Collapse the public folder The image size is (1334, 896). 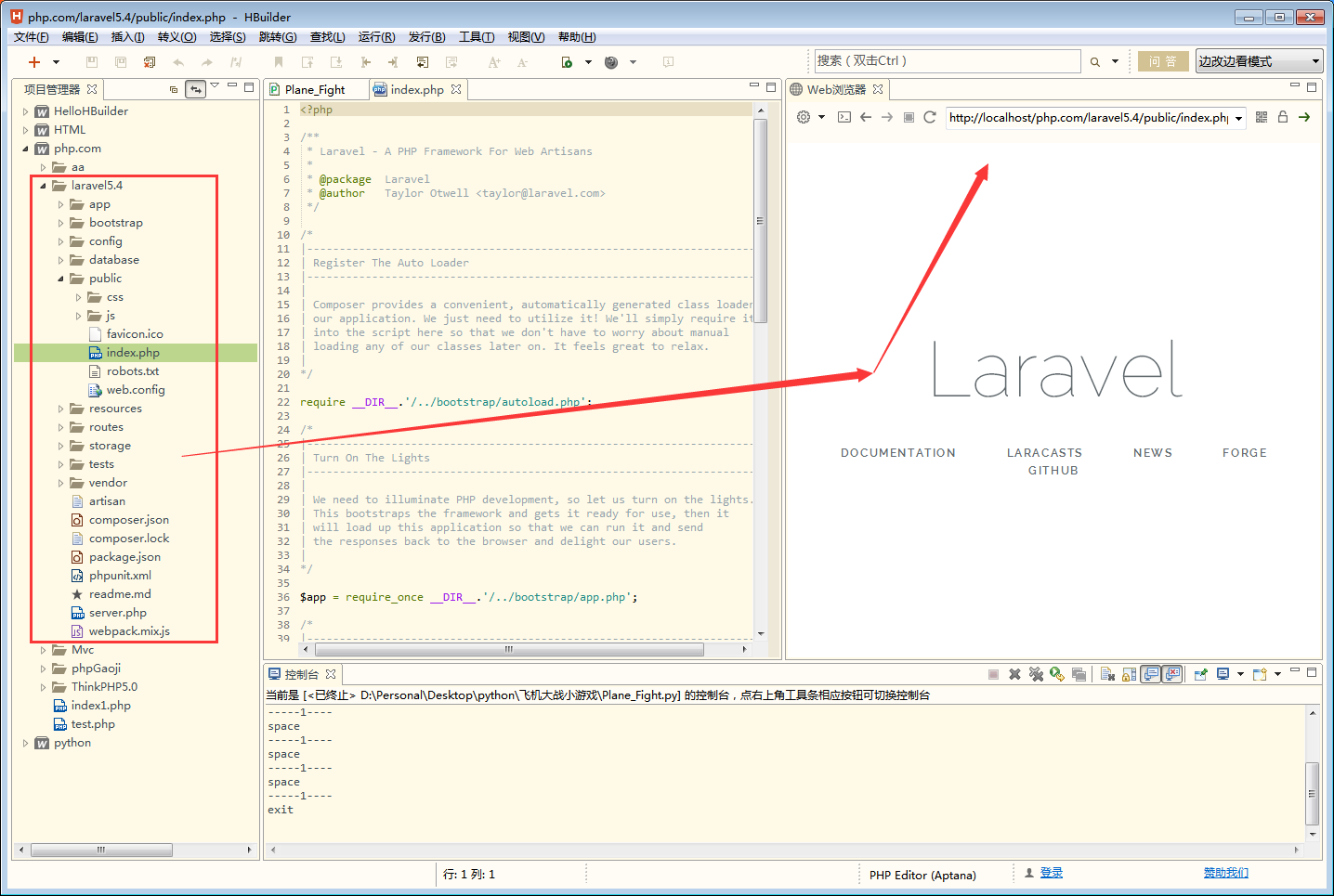point(60,279)
